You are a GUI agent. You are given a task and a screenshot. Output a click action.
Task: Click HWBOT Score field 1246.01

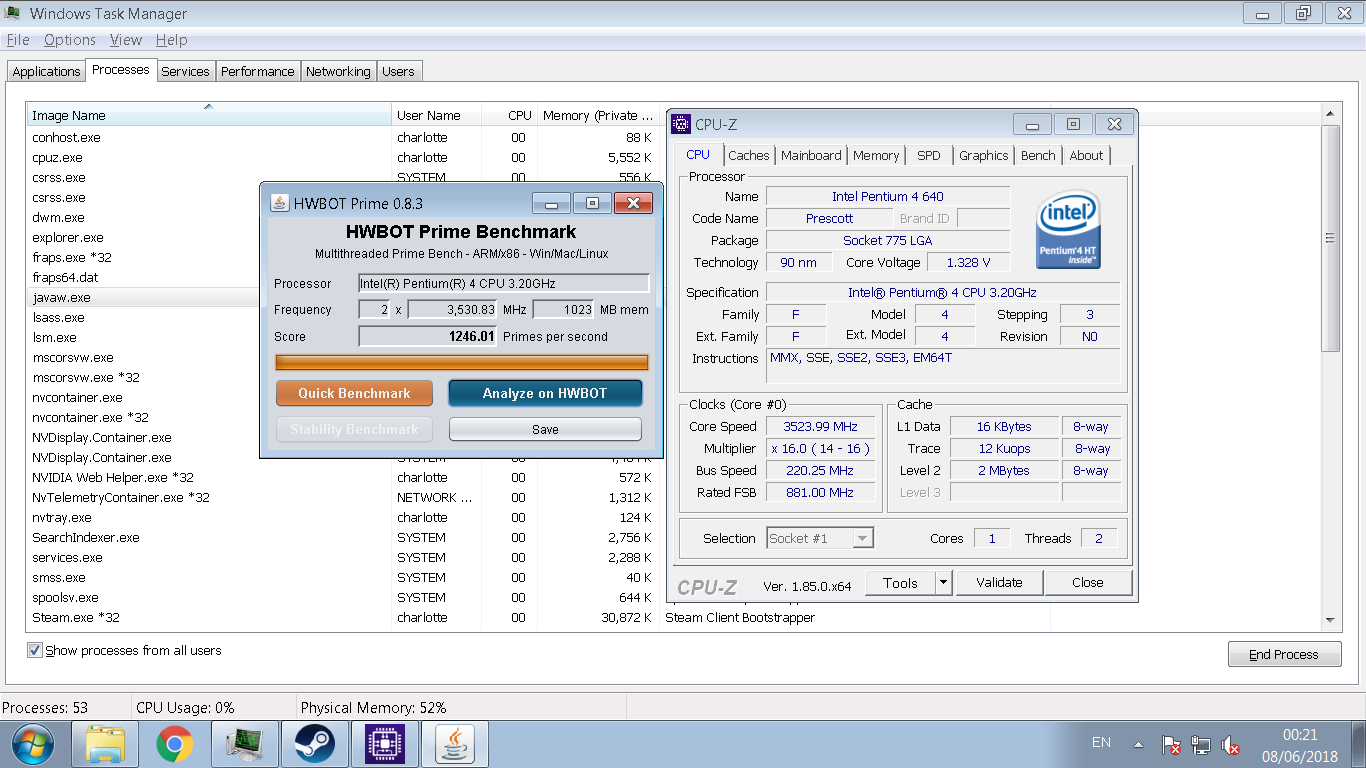coord(428,336)
